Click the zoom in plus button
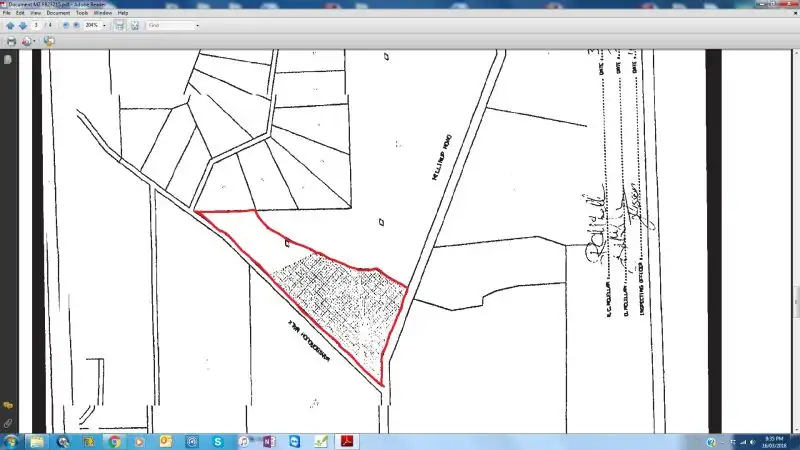This screenshot has width=800, height=450. coord(77,24)
